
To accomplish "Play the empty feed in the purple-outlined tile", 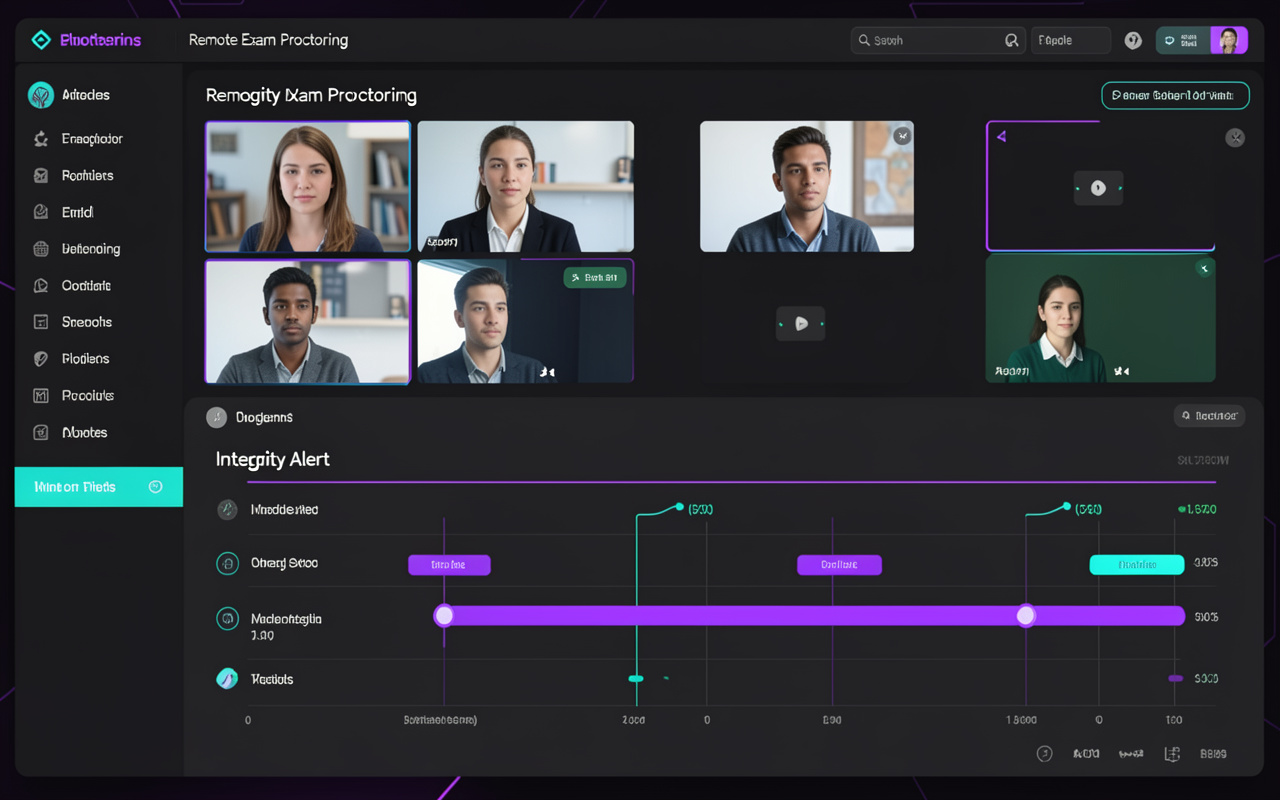I will [x=1098, y=188].
